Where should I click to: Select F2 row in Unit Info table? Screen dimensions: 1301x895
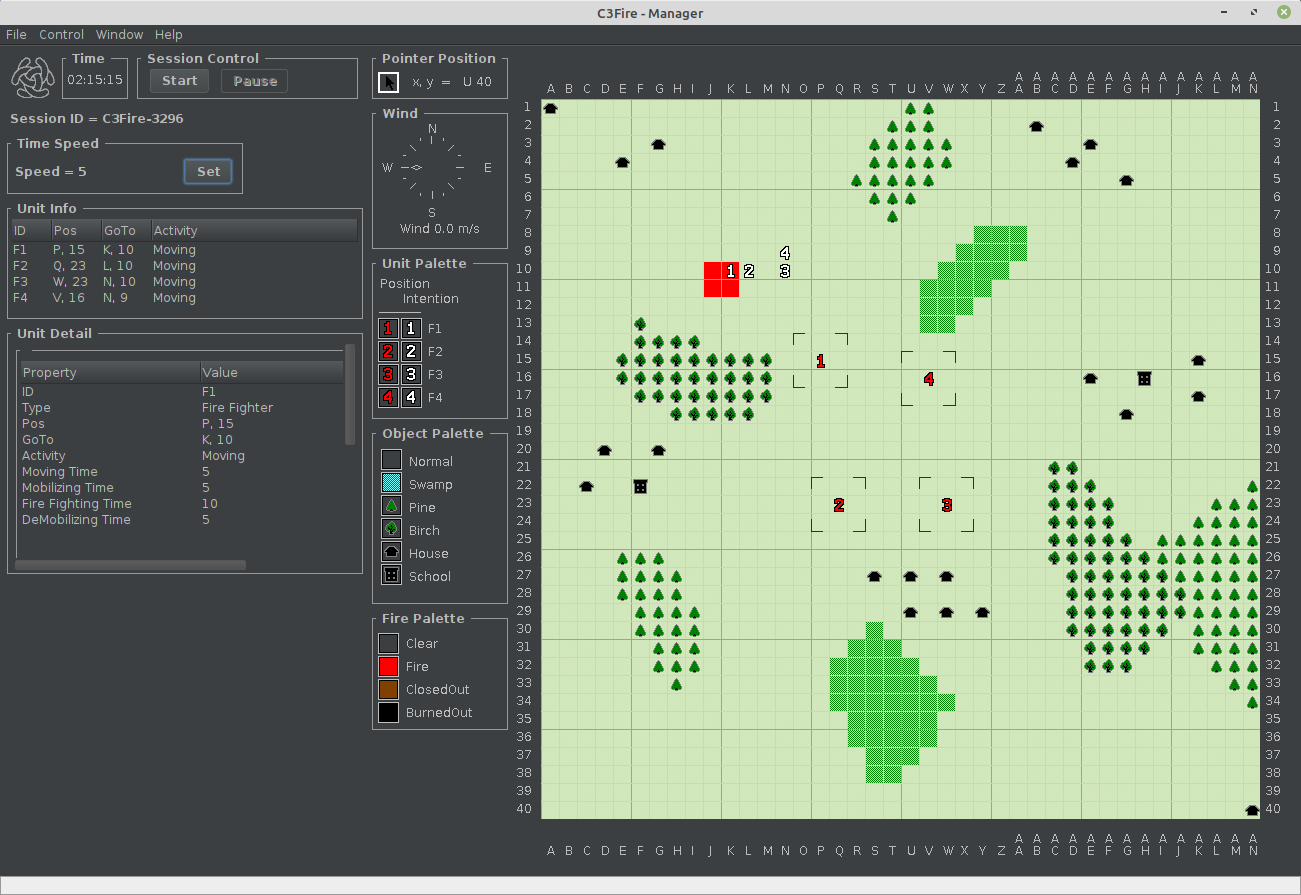(184, 266)
